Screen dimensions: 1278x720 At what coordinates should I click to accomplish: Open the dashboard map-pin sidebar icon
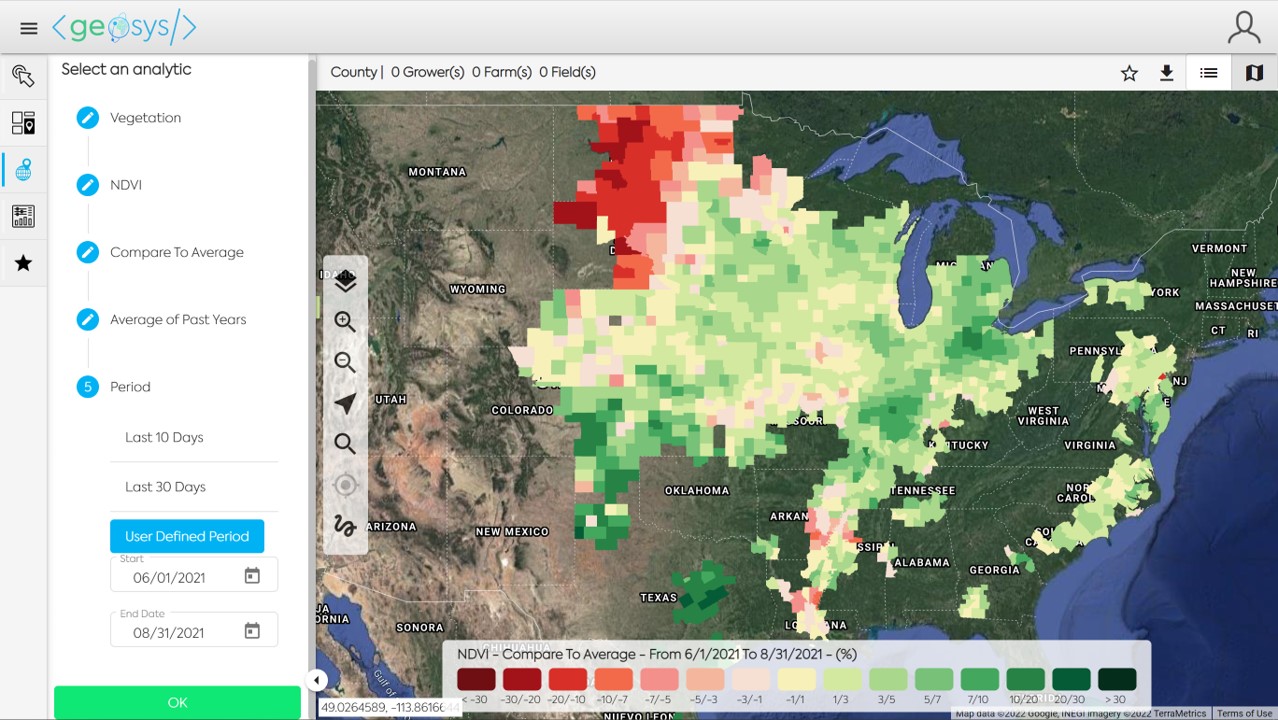23,123
